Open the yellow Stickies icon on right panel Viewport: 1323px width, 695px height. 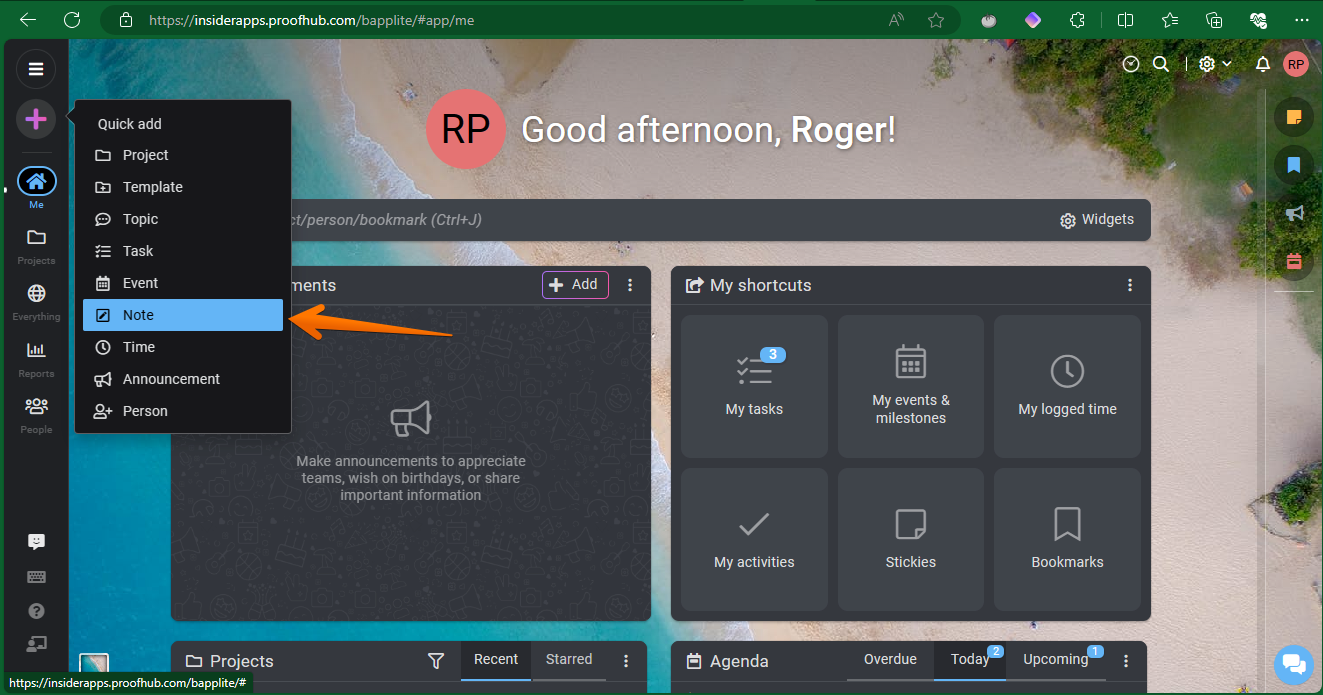(1294, 117)
